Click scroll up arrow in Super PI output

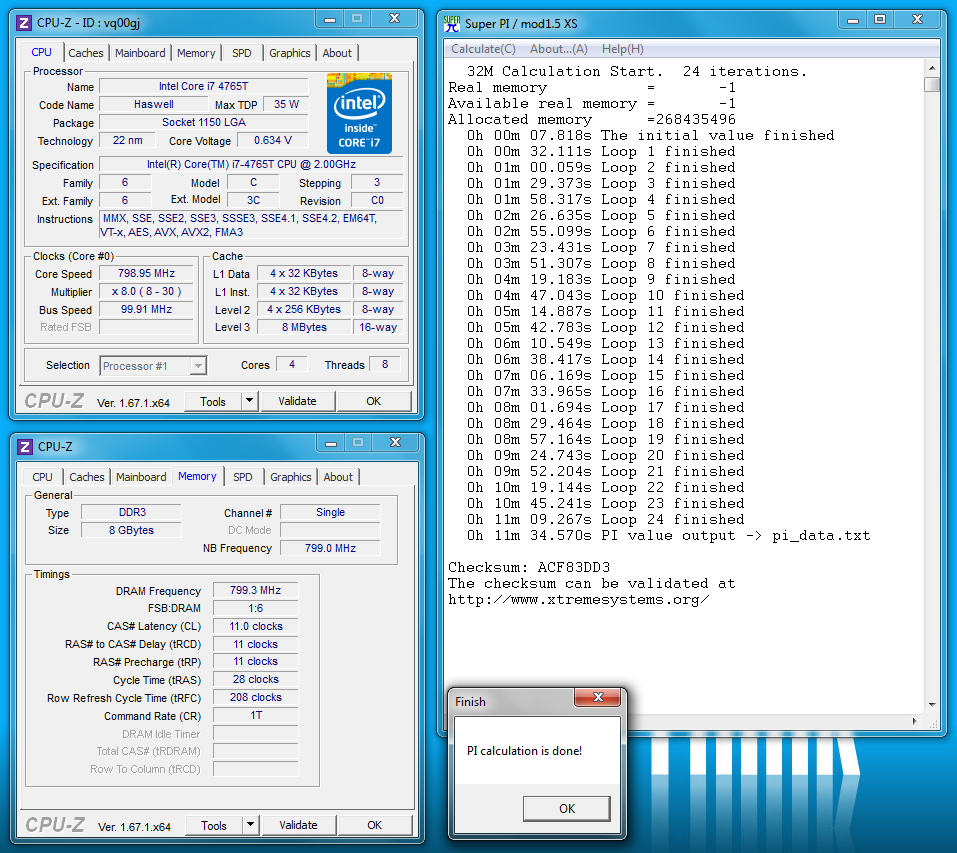pyautogui.click(x=931, y=67)
